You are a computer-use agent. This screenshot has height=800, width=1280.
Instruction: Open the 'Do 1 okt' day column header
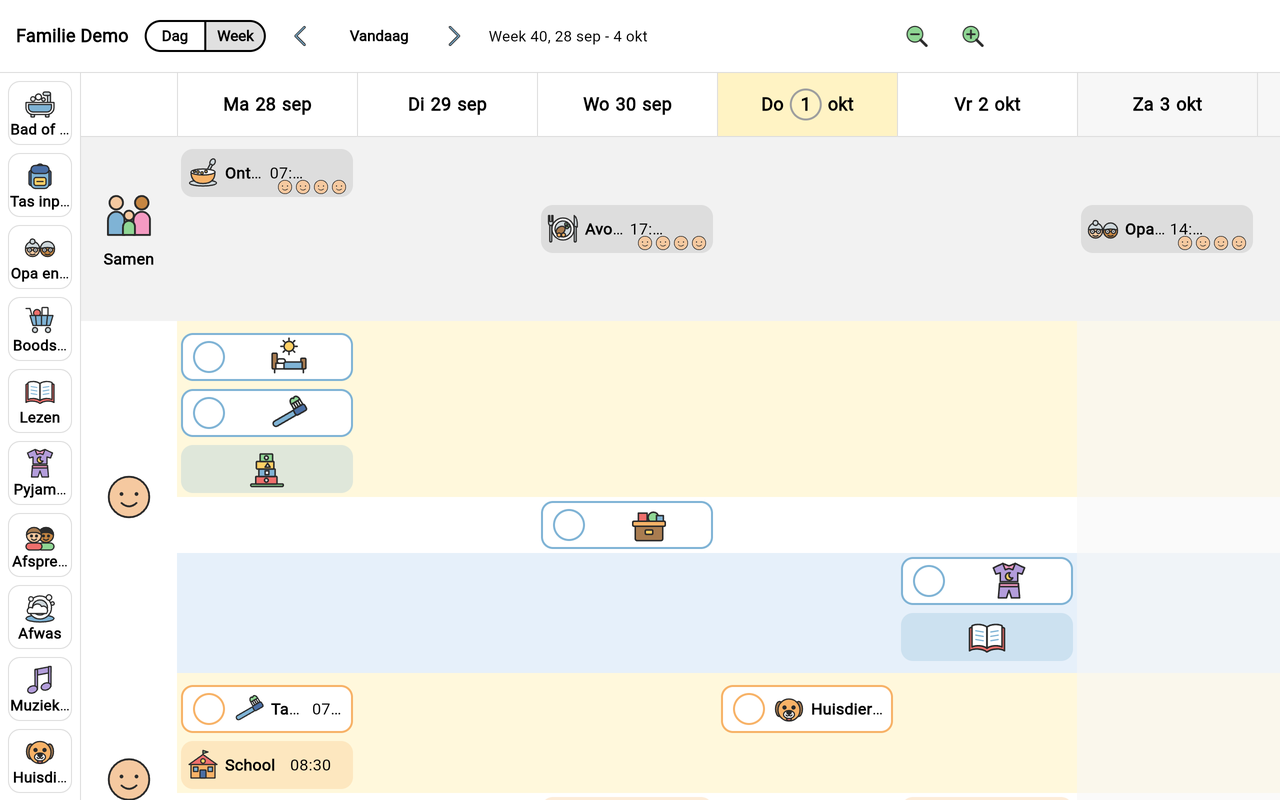tap(807, 104)
